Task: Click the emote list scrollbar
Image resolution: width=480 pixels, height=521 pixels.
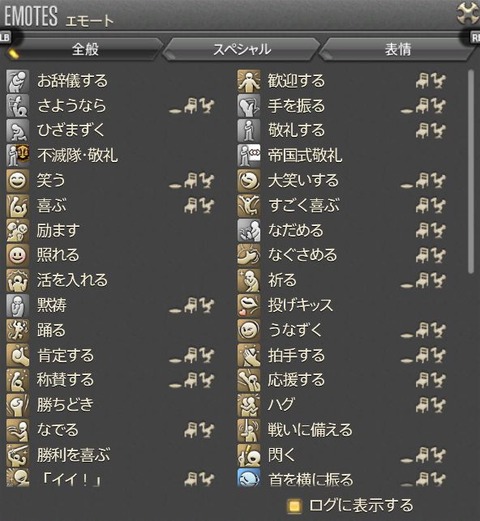Action: coord(471,172)
